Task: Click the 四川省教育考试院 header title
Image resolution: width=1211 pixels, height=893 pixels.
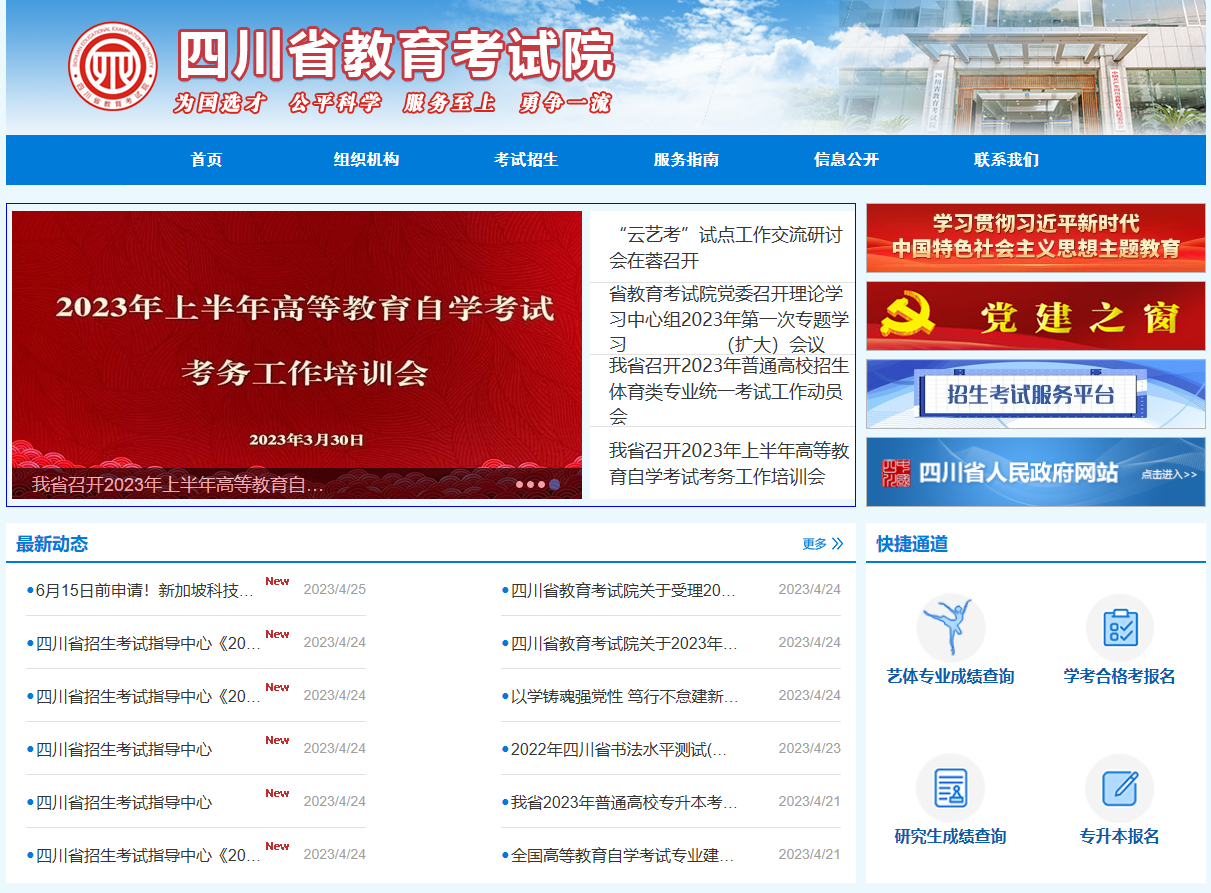Action: [396, 55]
